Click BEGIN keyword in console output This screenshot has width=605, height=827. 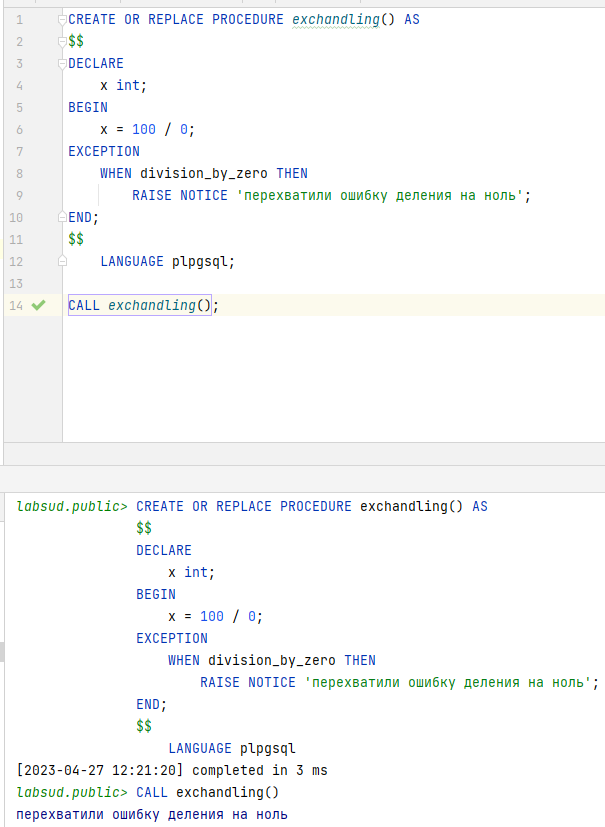(156, 594)
